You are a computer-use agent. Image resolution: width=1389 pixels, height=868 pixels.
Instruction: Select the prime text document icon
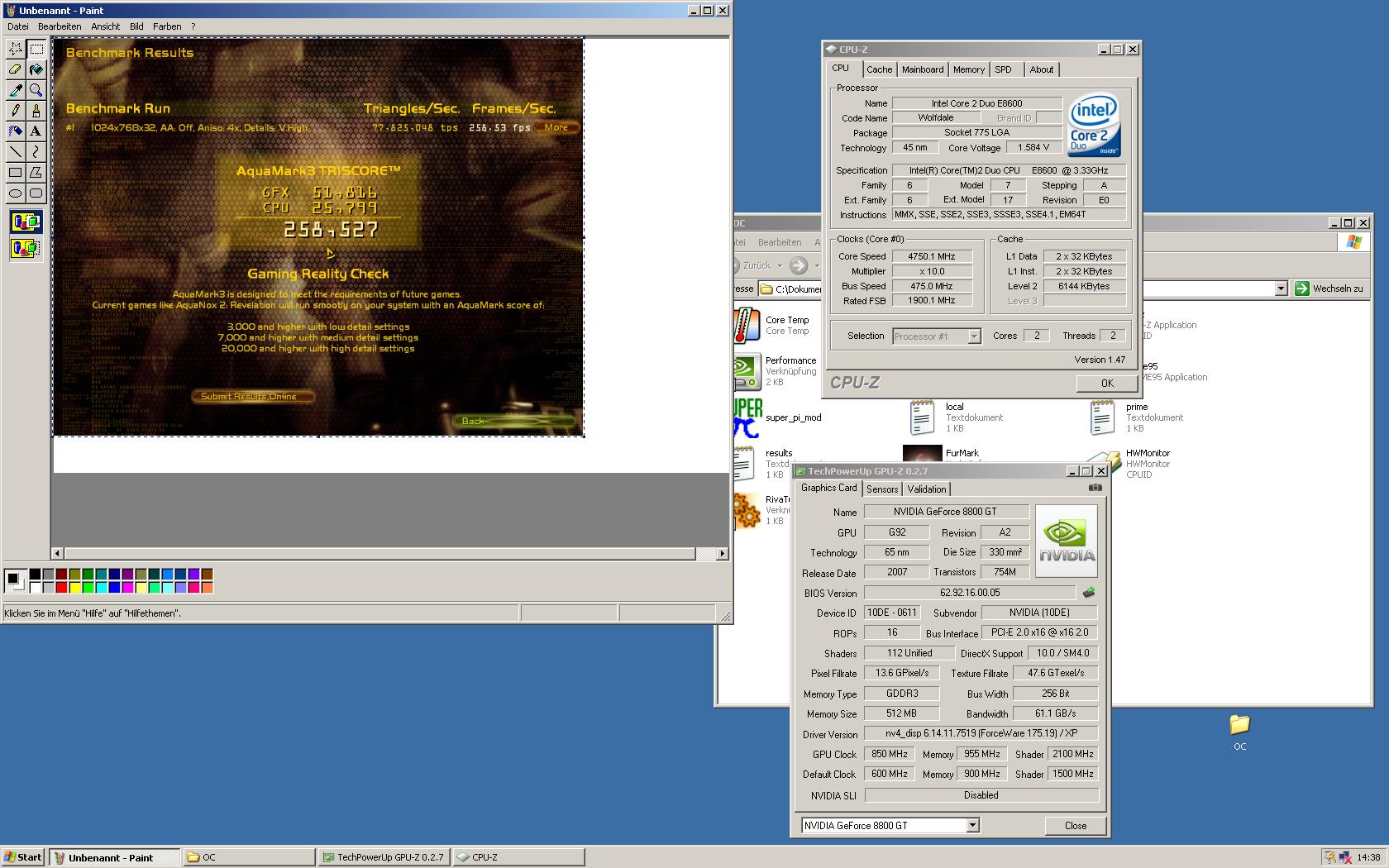[x=1102, y=417]
